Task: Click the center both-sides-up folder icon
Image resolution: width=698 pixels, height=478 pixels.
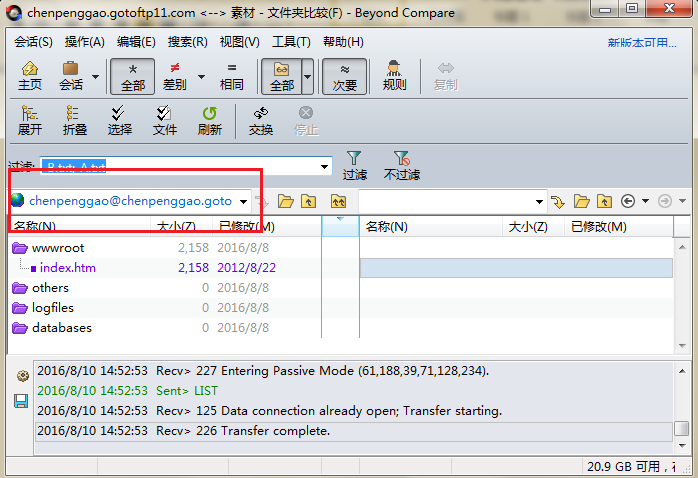Action: (338, 202)
